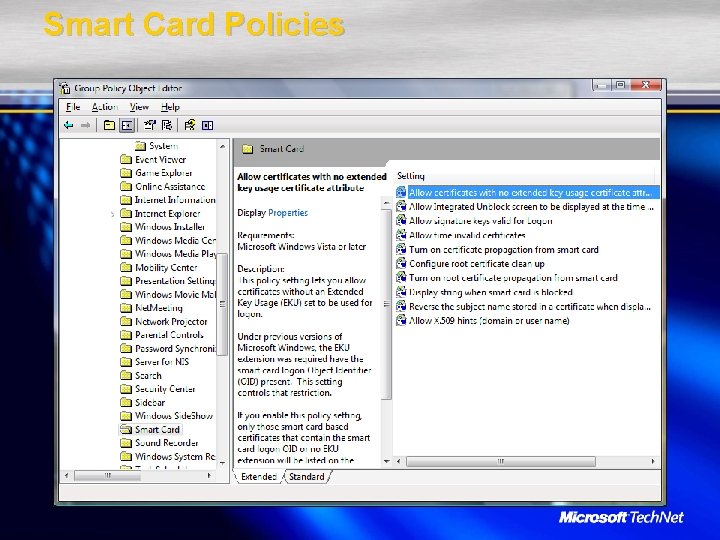Click the tree pane scroll-up arrow
The height and width of the screenshot is (540, 720).
pyautogui.click(x=222, y=146)
